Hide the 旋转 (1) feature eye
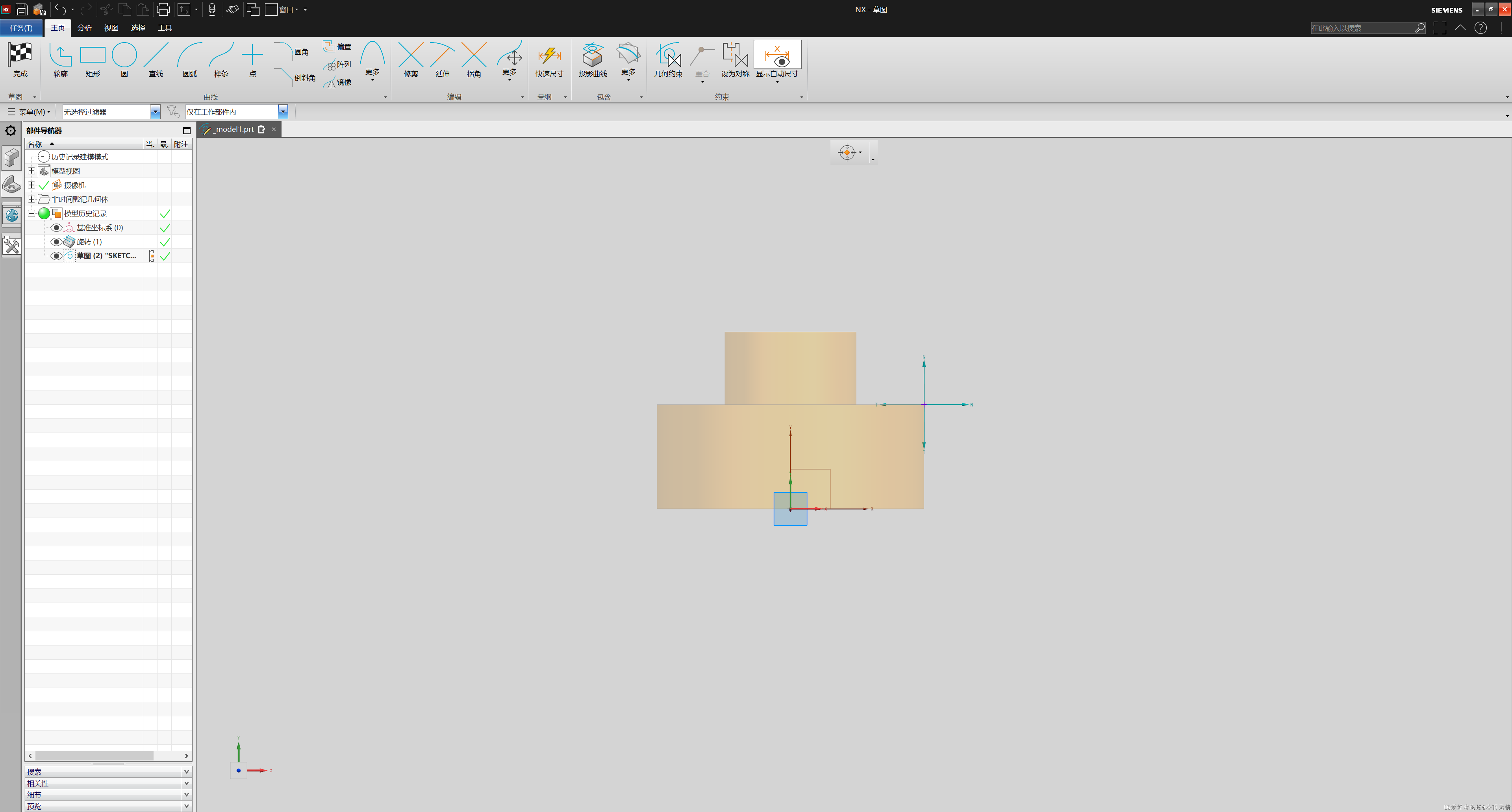 56,242
